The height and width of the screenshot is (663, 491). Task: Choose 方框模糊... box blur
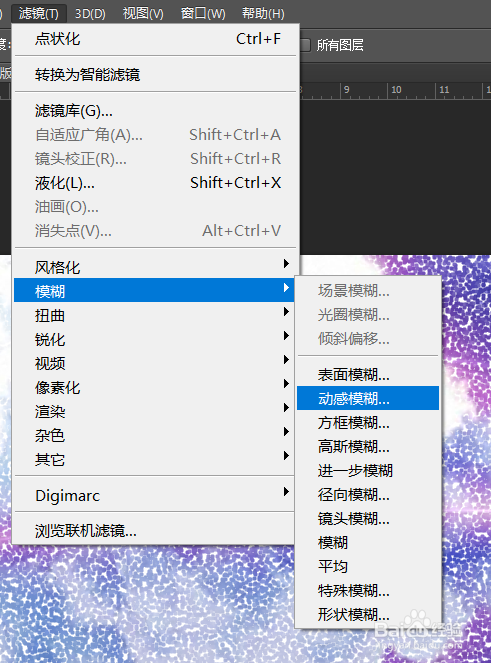point(368,422)
